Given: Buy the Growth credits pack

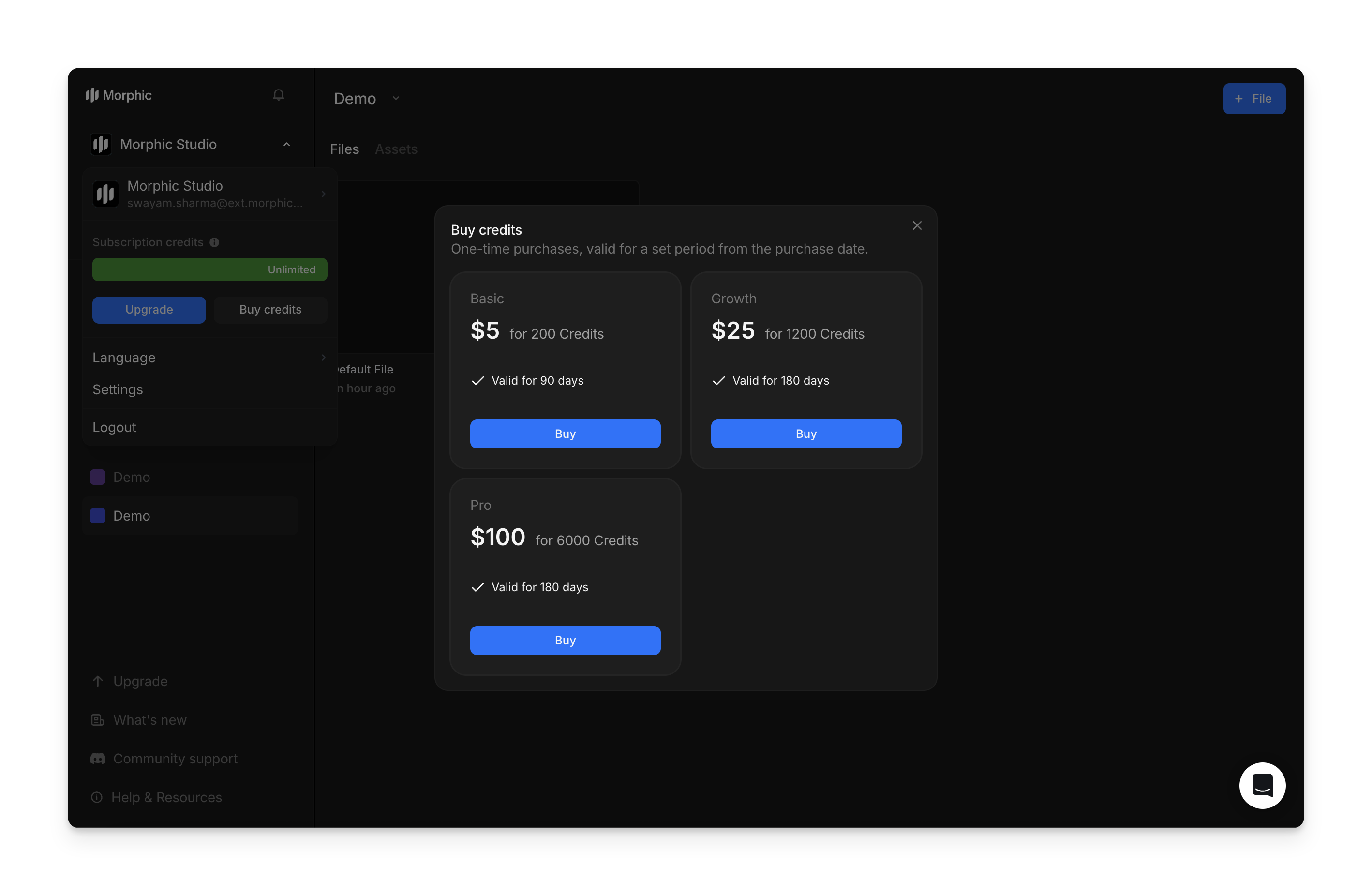Looking at the screenshot, I should point(805,433).
